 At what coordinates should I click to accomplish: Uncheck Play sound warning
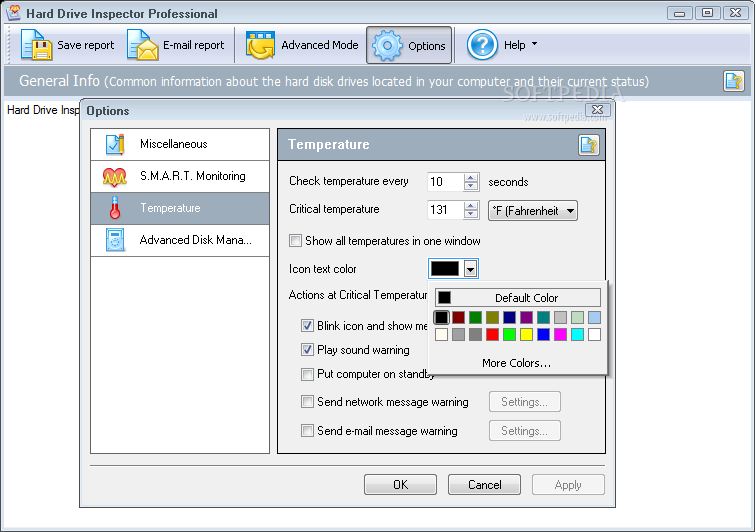coord(307,350)
